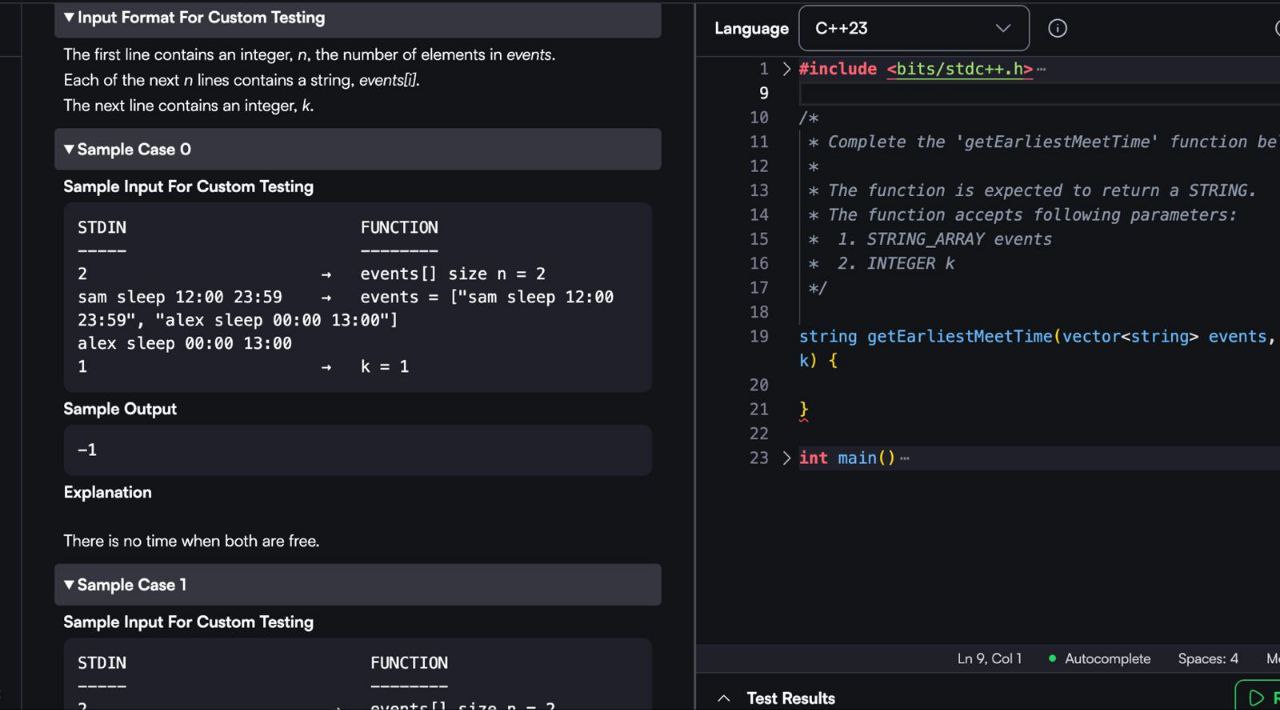Open the C++23 language dropdown
Screen dimensions: 1280x710
click(x=913, y=28)
